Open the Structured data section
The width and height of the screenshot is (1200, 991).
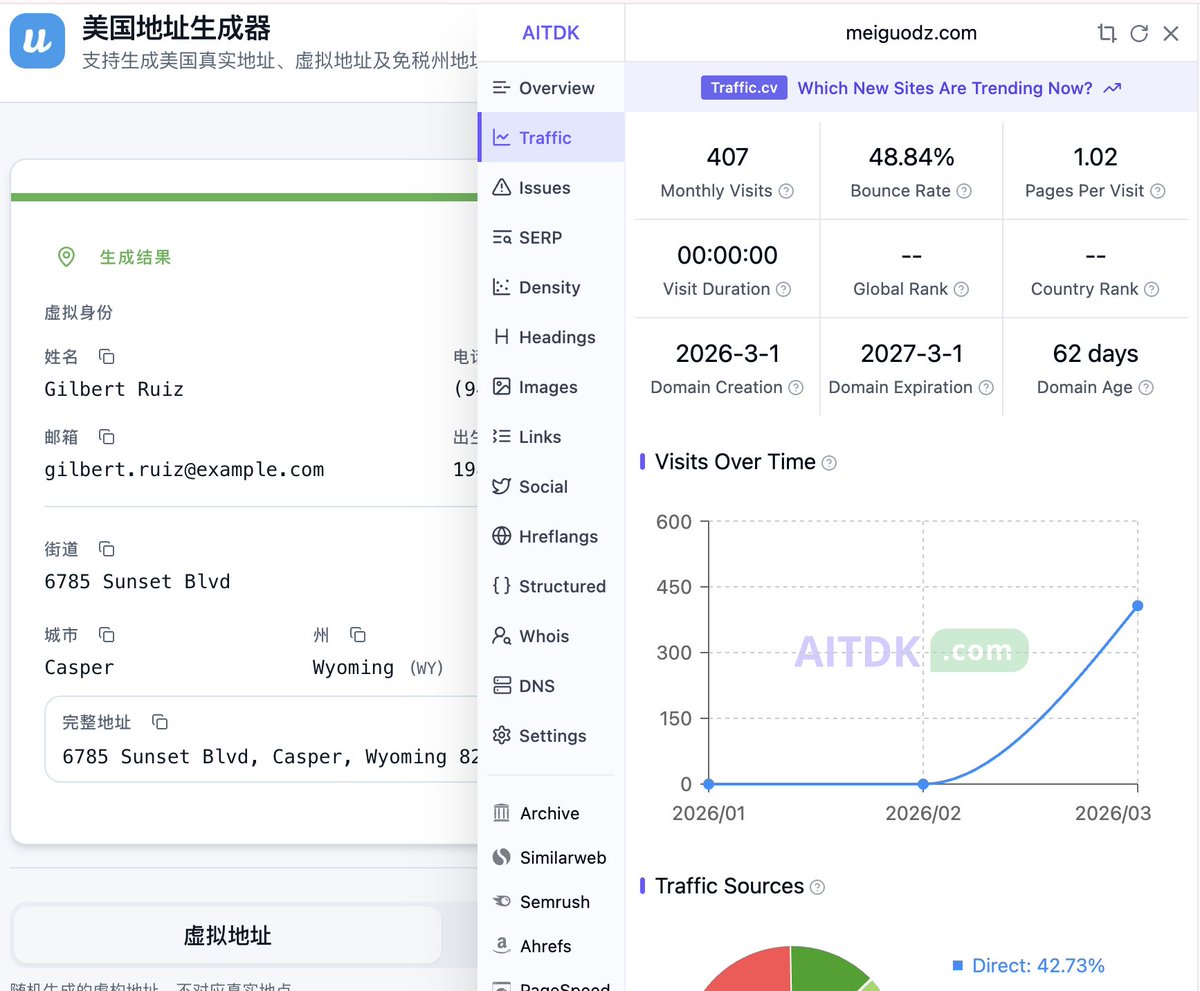point(551,587)
